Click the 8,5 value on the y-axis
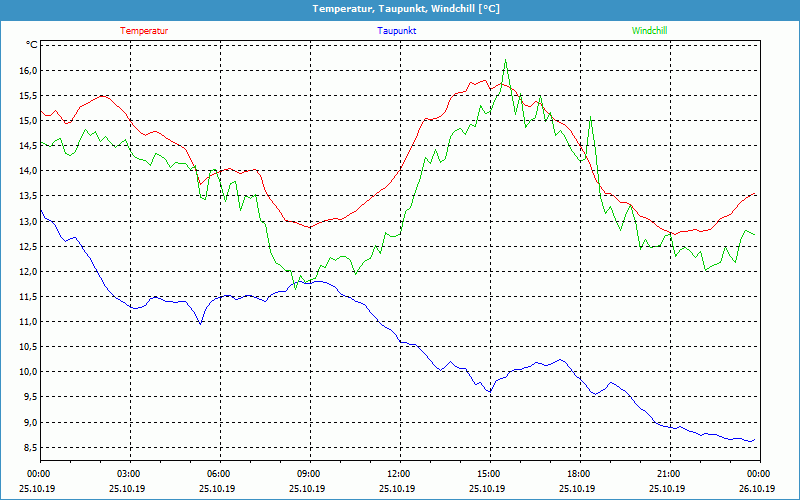This screenshot has height=500, width=800. pos(26,447)
